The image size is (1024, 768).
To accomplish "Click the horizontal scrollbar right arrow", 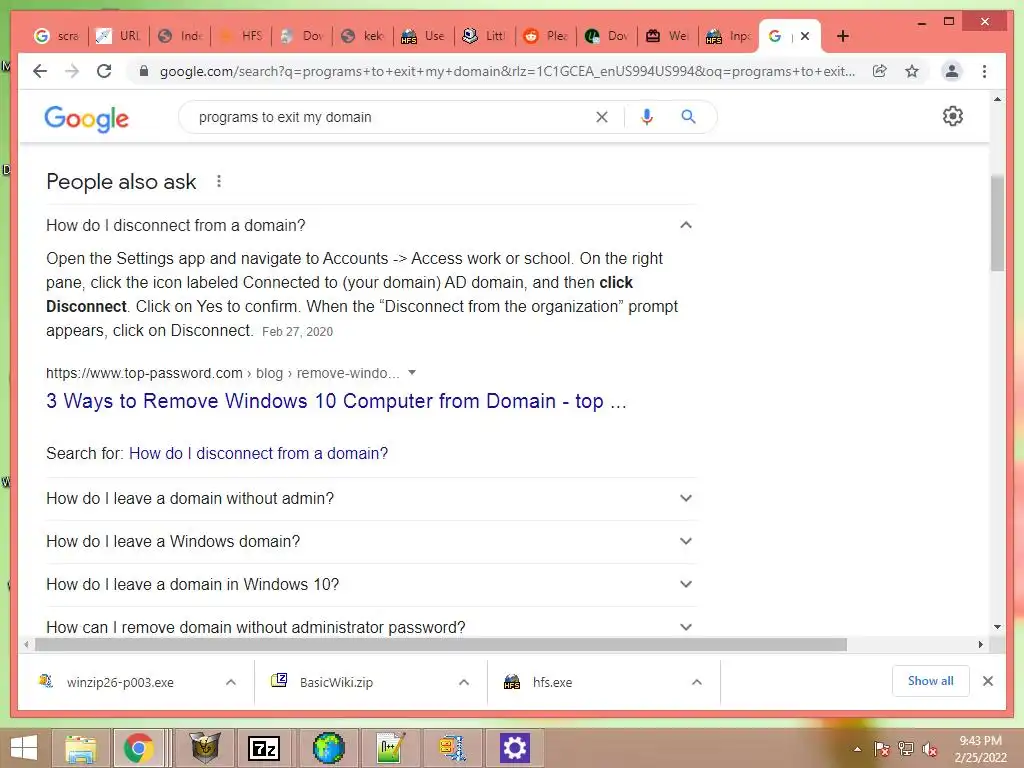I will pyautogui.click(x=980, y=645).
